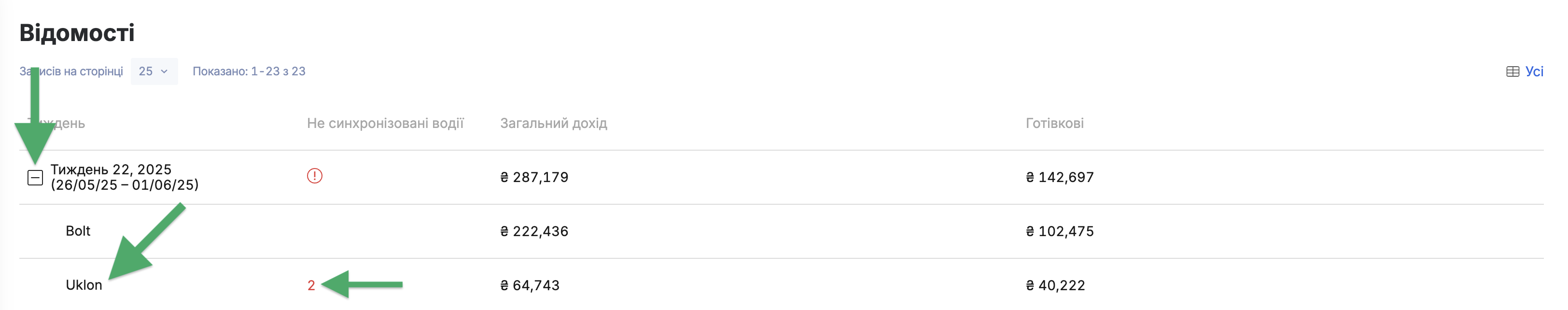
Task: Click the week 22 cash value ₴ 142,697
Action: pyautogui.click(x=1060, y=177)
